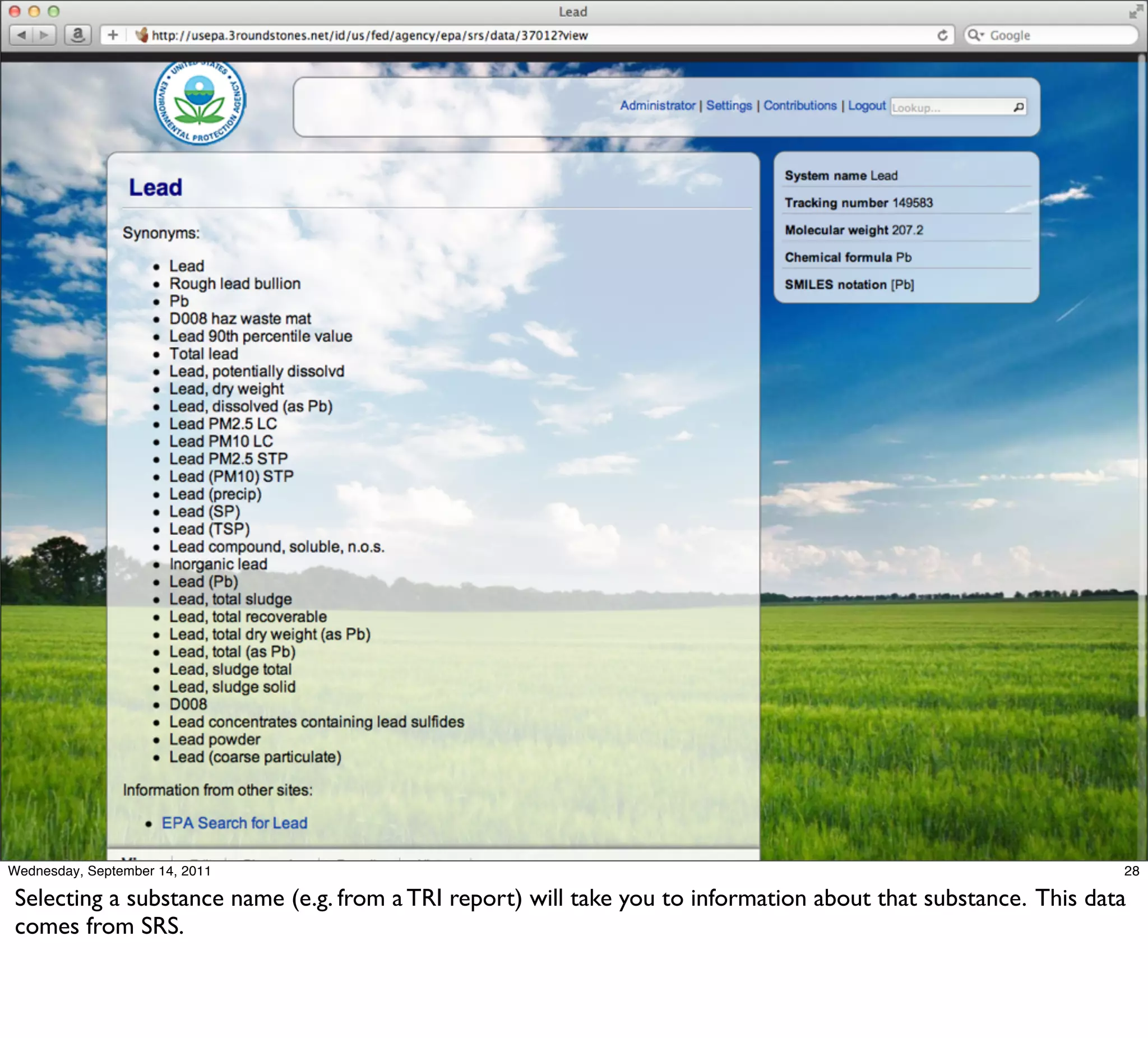Click the Logout link

tap(866, 106)
